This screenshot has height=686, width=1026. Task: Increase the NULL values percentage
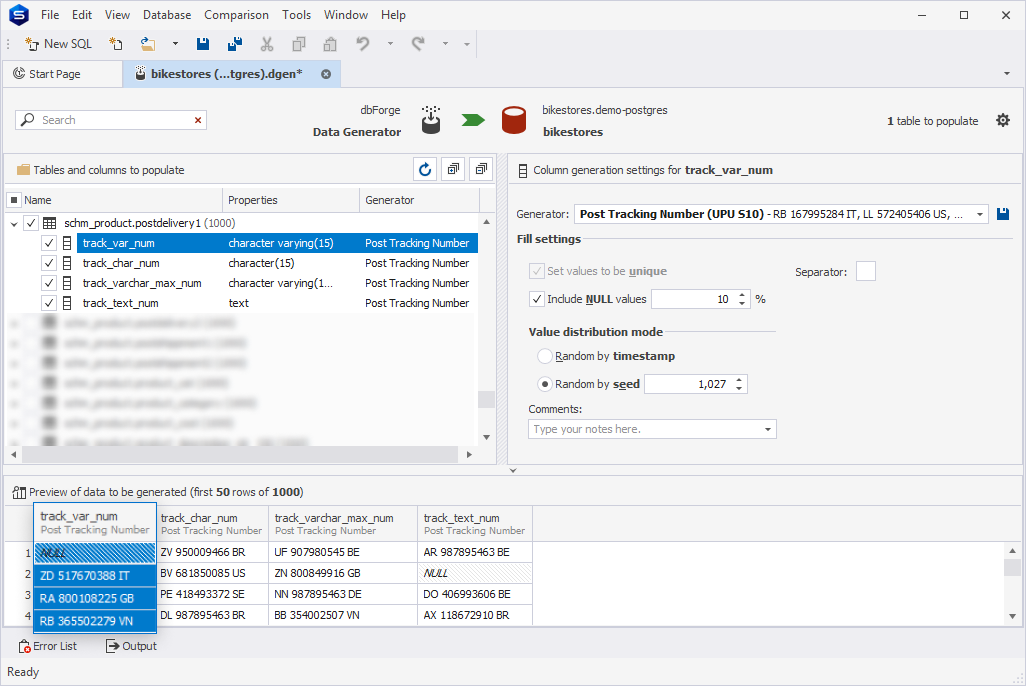click(x=742, y=295)
